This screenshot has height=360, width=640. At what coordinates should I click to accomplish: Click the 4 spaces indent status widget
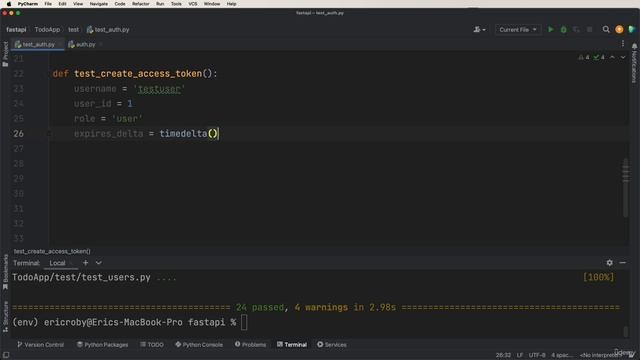[562, 355]
